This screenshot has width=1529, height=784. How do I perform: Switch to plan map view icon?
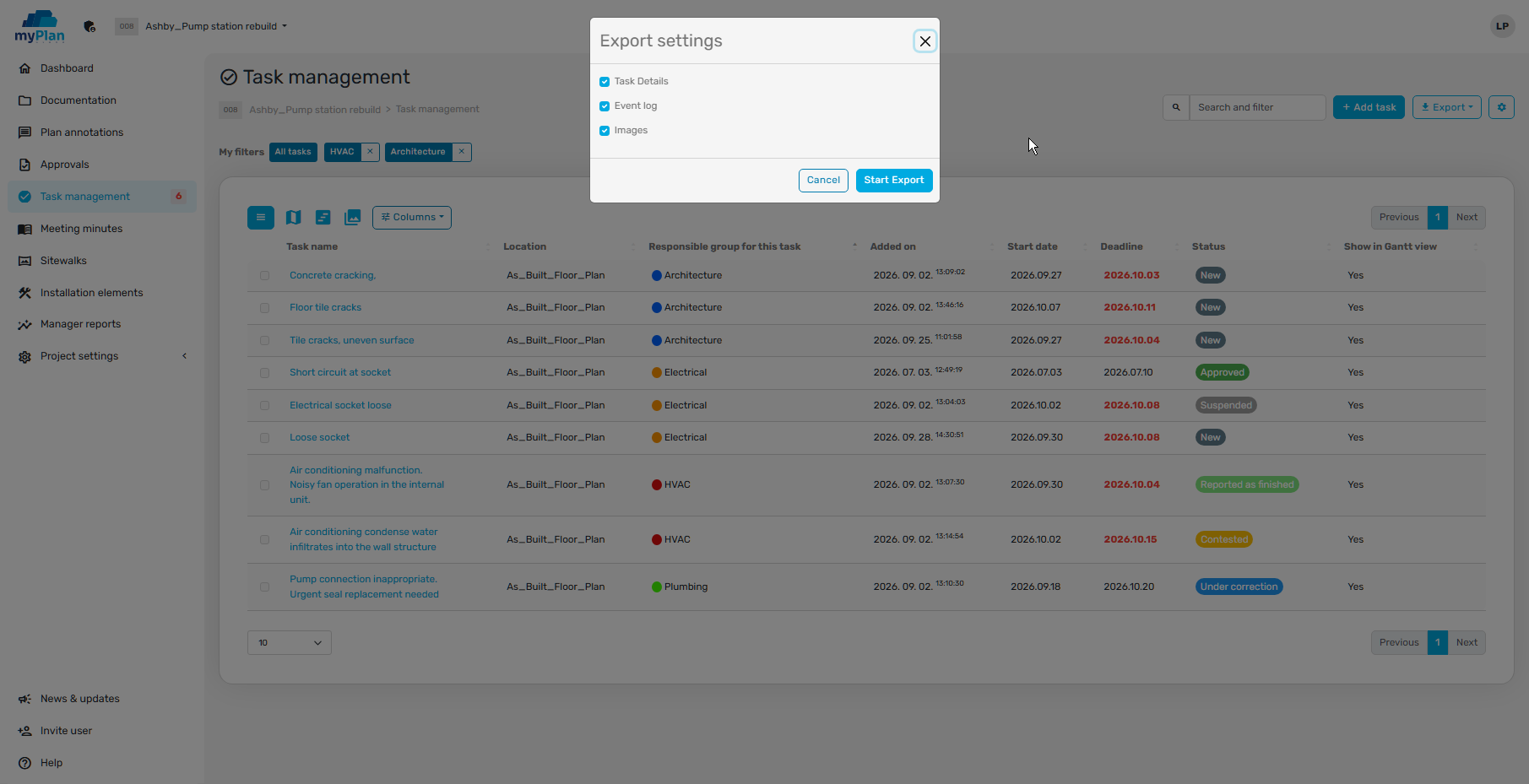(x=293, y=218)
